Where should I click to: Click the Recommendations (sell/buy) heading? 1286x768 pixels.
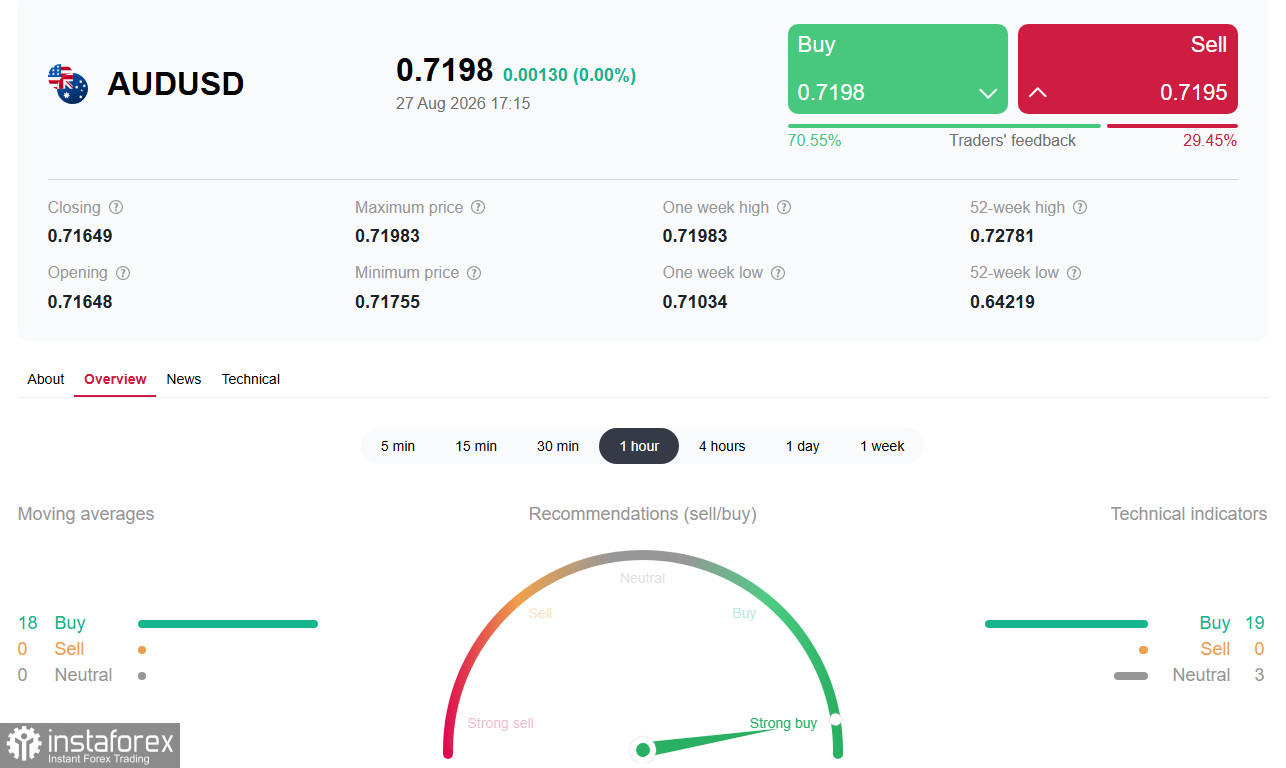(643, 514)
